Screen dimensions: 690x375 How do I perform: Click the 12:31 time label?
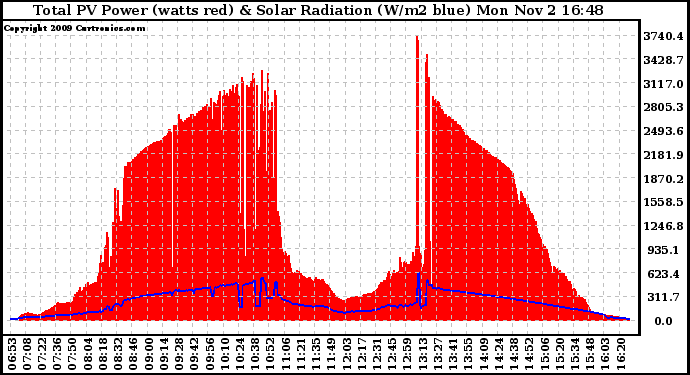[x=377, y=354]
